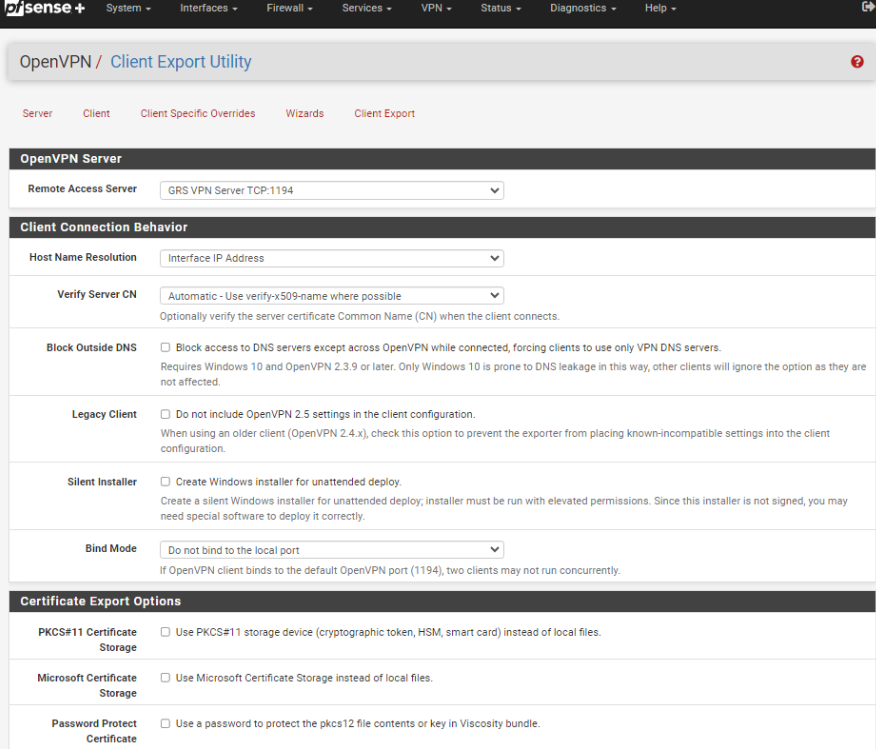Expand the Bind Mode dropdown
This screenshot has width=876, height=749.
pos(332,550)
